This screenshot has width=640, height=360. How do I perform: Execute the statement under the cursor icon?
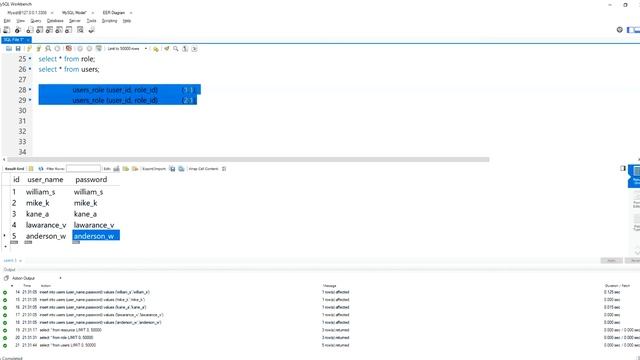[x=39, y=49]
